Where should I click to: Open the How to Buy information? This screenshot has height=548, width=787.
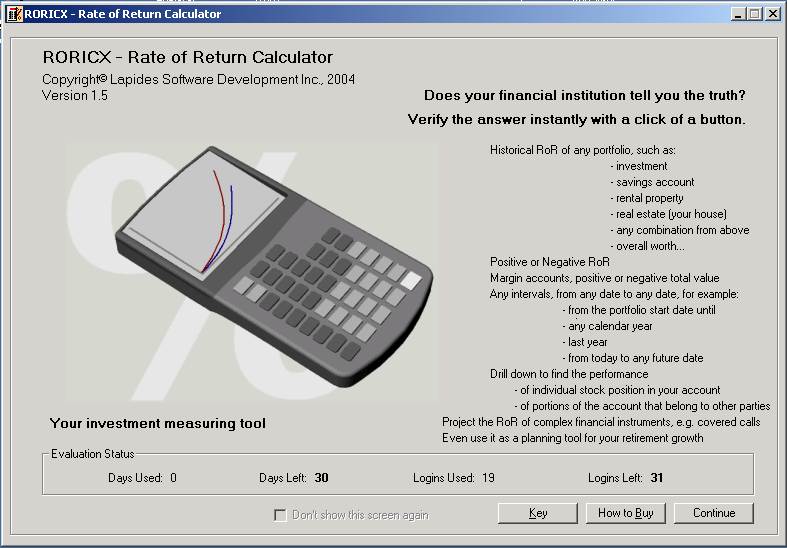point(625,513)
